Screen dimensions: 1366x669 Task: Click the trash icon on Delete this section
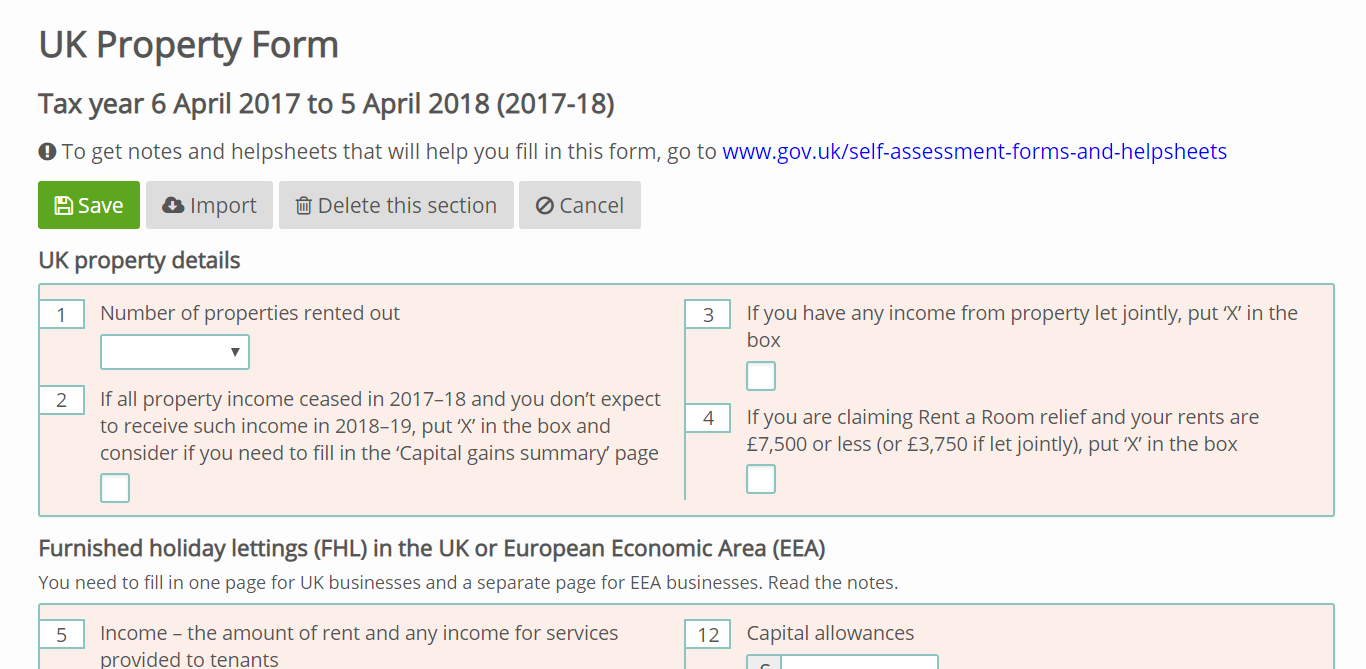tap(303, 206)
